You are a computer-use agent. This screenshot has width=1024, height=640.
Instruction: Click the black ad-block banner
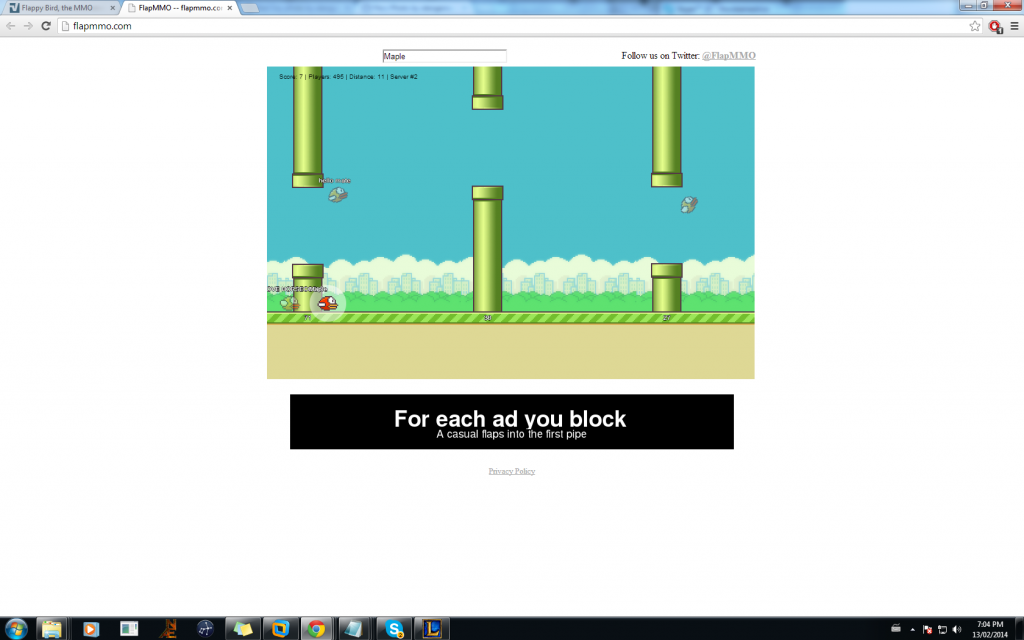[x=511, y=422]
